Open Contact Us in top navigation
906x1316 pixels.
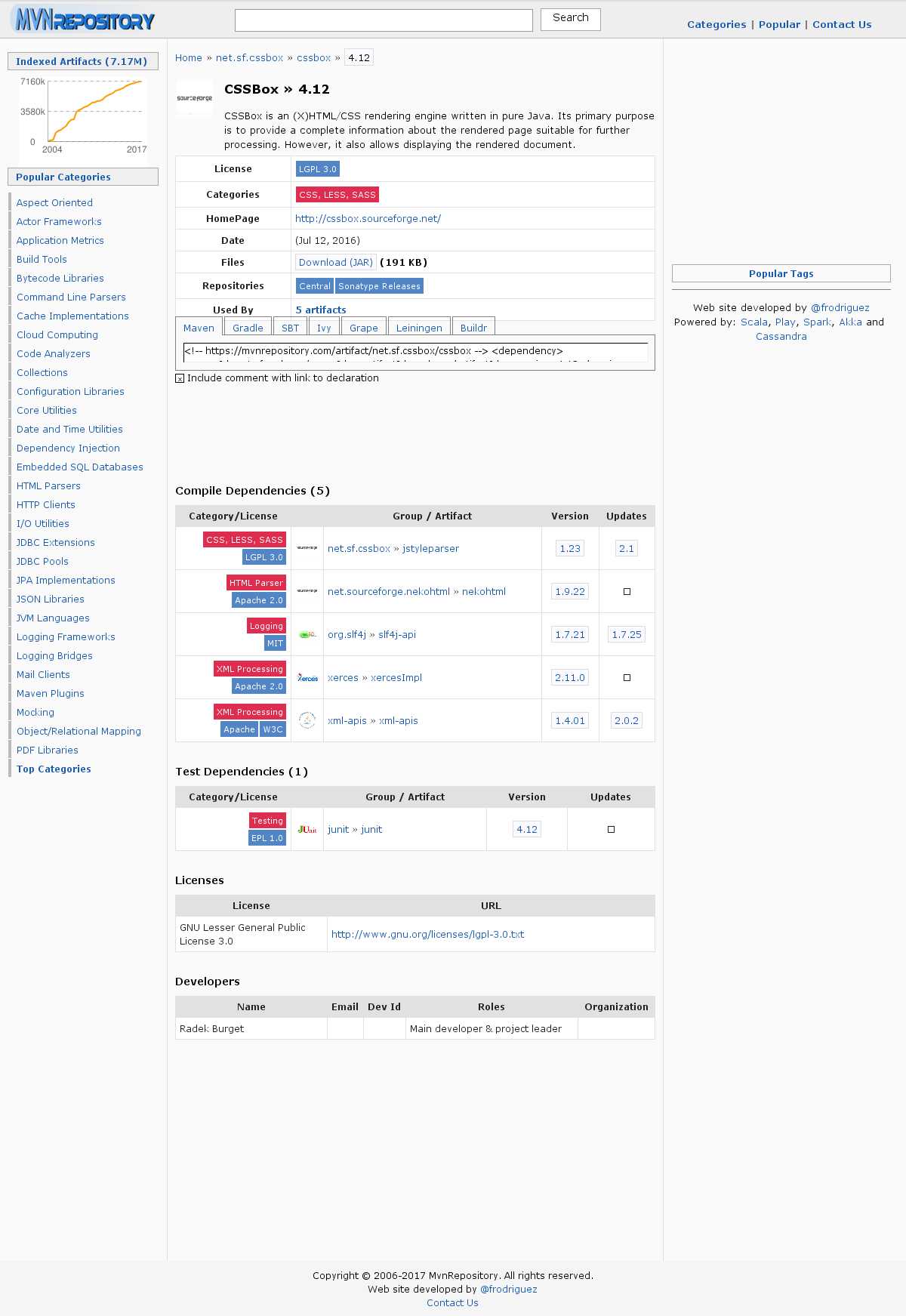coord(842,24)
